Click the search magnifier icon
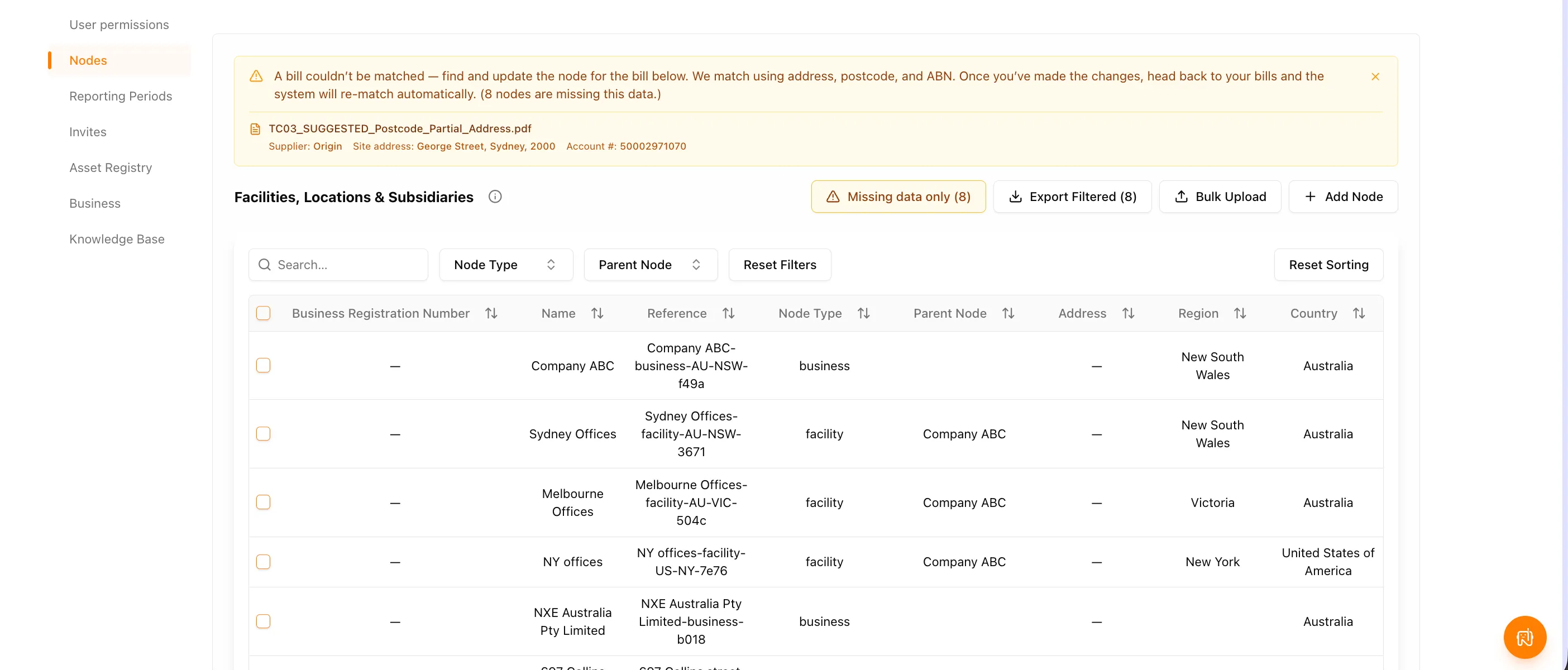 coord(264,265)
